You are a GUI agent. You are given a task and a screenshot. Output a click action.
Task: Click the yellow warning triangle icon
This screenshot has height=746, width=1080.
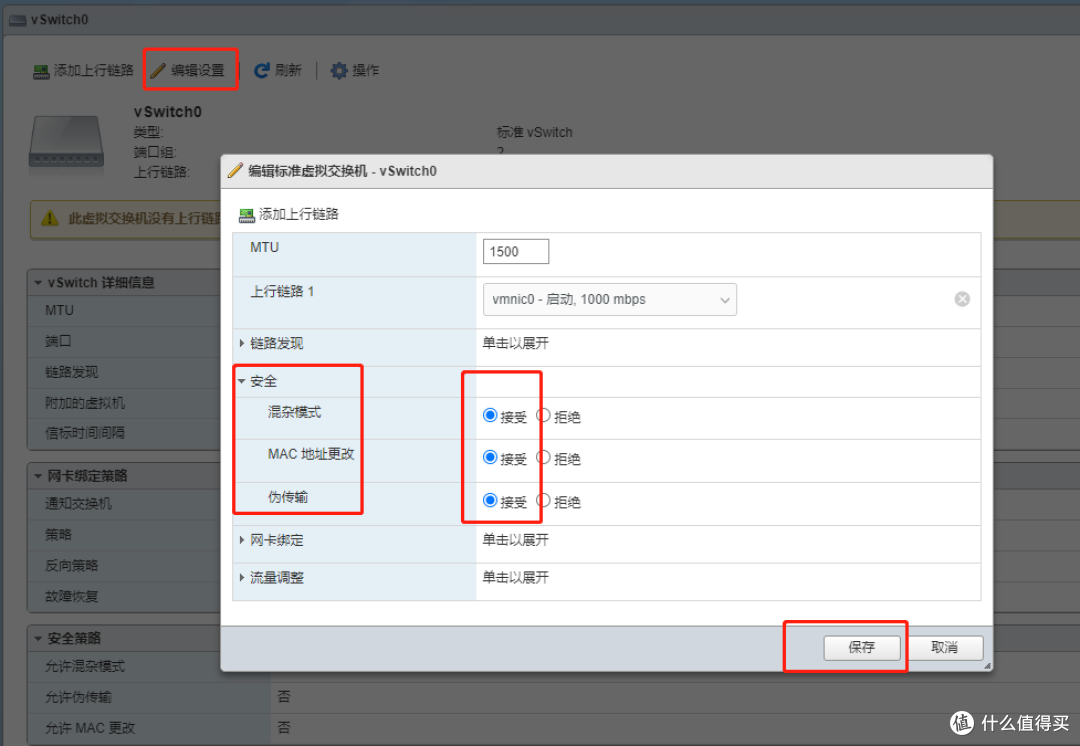(50, 218)
